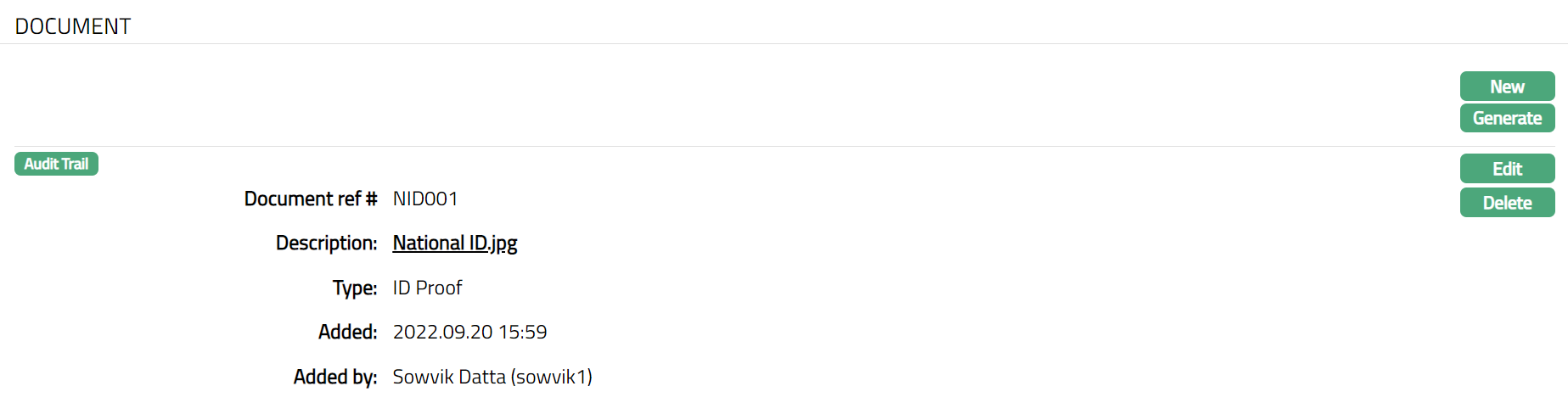Select the ID Proof type value
The width and height of the screenshot is (1568, 403).
tap(427, 288)
